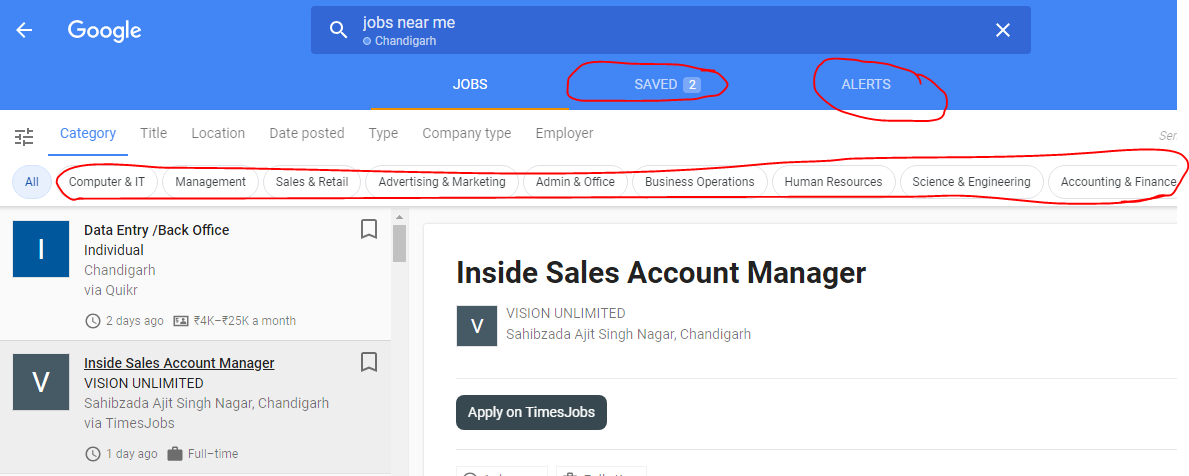
Task: Open the SAVED jobs tab
Action: coord(666,85)
